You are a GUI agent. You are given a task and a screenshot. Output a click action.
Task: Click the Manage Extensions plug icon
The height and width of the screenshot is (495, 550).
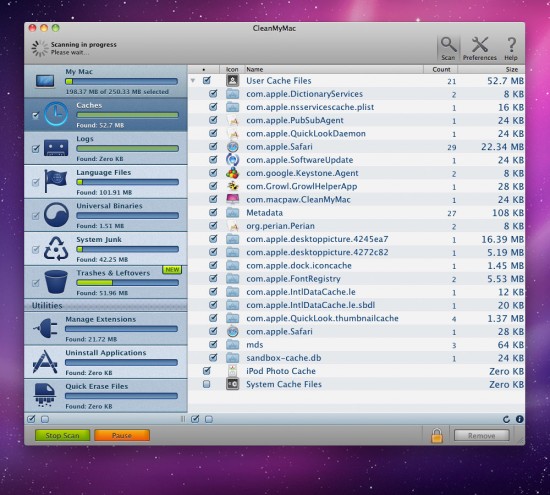point(46,328)
